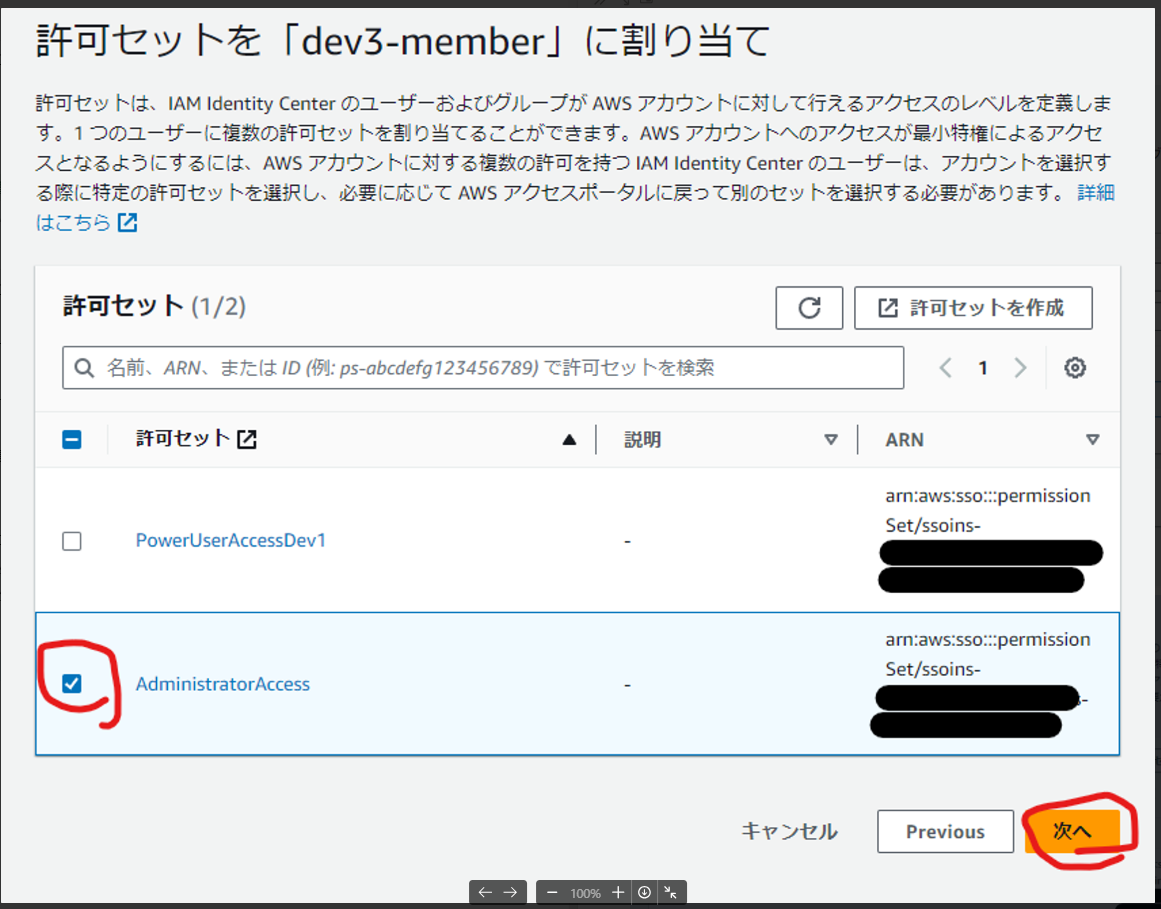This screenshot has height=909, width=1161.
Task: Open the PowerUserAccessDev1 permission set link
Action: point(231,540)
